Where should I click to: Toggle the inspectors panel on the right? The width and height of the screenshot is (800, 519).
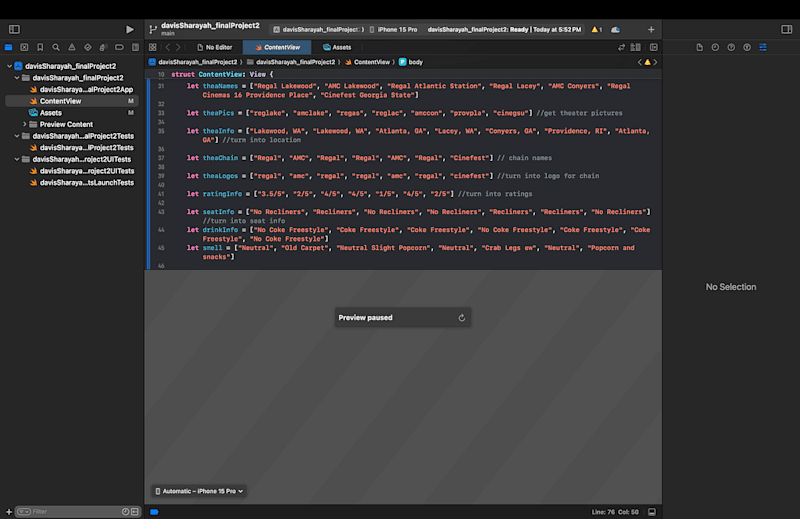(x=786, y=30)
